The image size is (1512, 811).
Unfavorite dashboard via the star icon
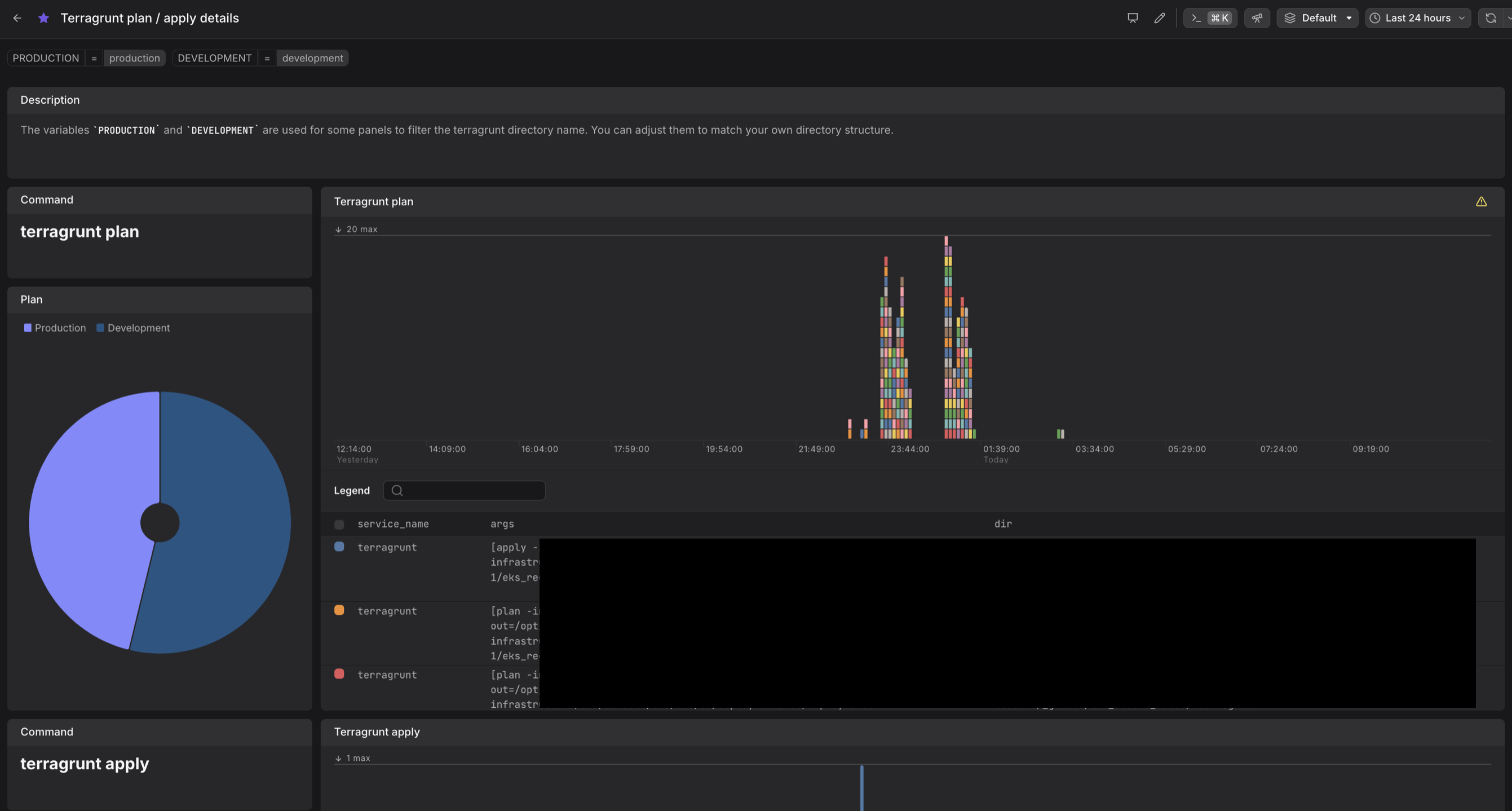(43, 18)
